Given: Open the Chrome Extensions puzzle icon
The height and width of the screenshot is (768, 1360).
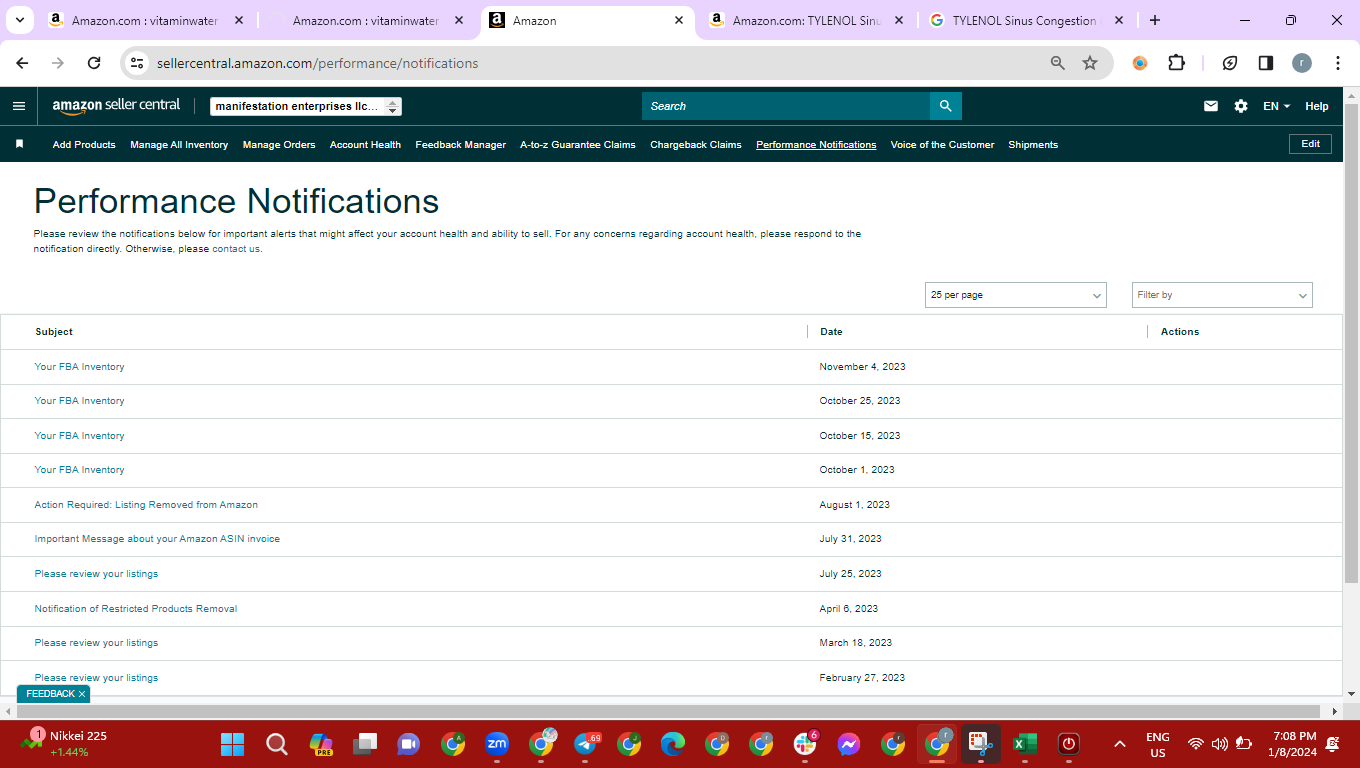Looking at the screenshot, I should [1177, 63].
